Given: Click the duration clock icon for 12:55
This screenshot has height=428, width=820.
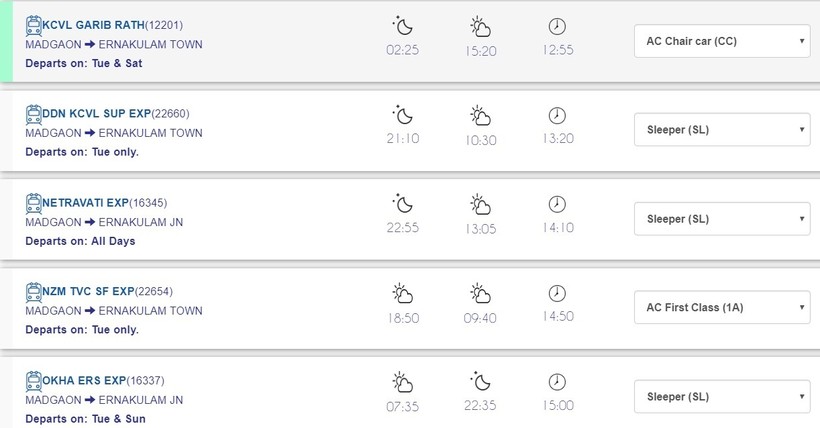Looking at the screenshot, I should point(557,26).
